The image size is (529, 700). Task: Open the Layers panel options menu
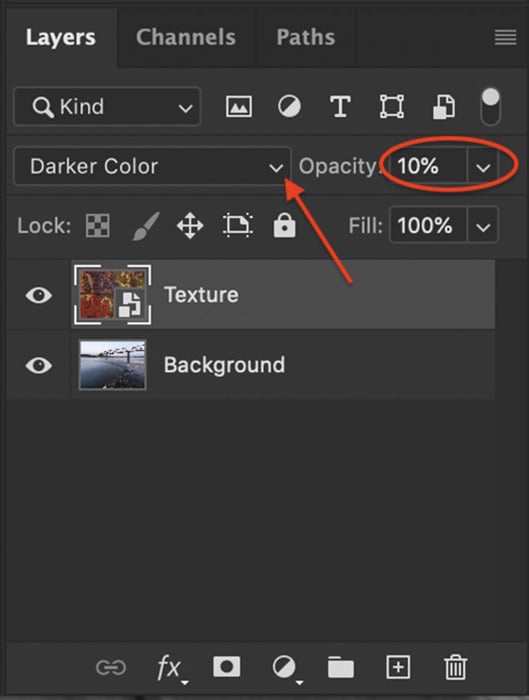(505, 37)
